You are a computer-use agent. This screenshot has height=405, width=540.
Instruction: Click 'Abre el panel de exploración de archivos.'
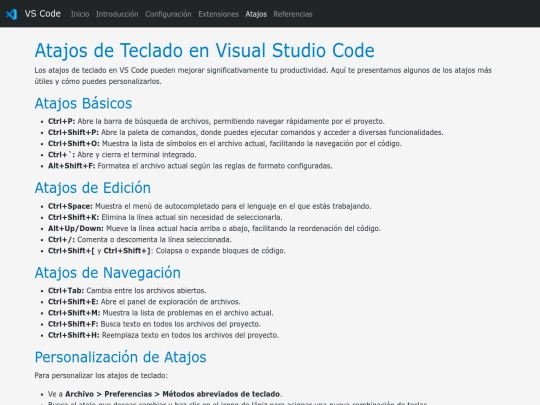[x=170, y=302]
